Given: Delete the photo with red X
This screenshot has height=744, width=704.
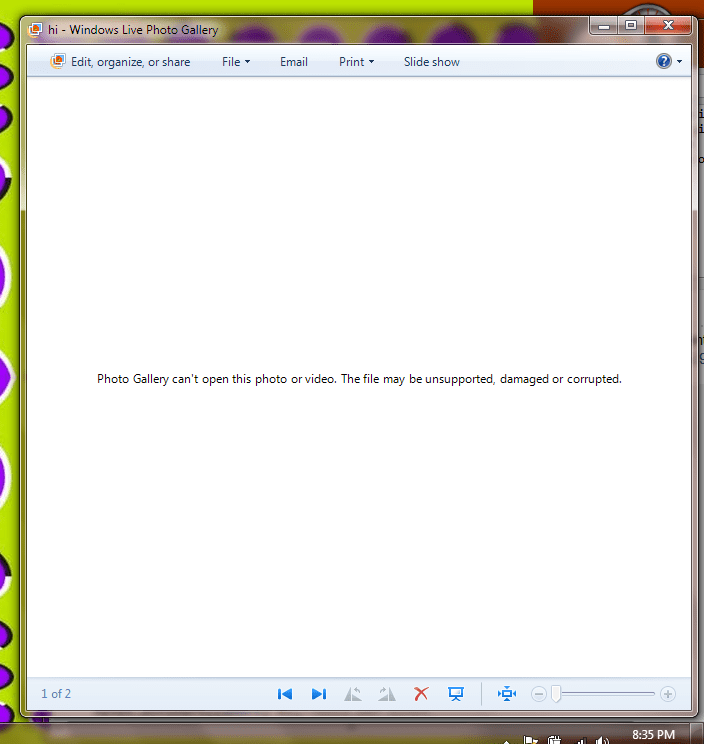Looking at the screenshot, I should pos(421,694).
